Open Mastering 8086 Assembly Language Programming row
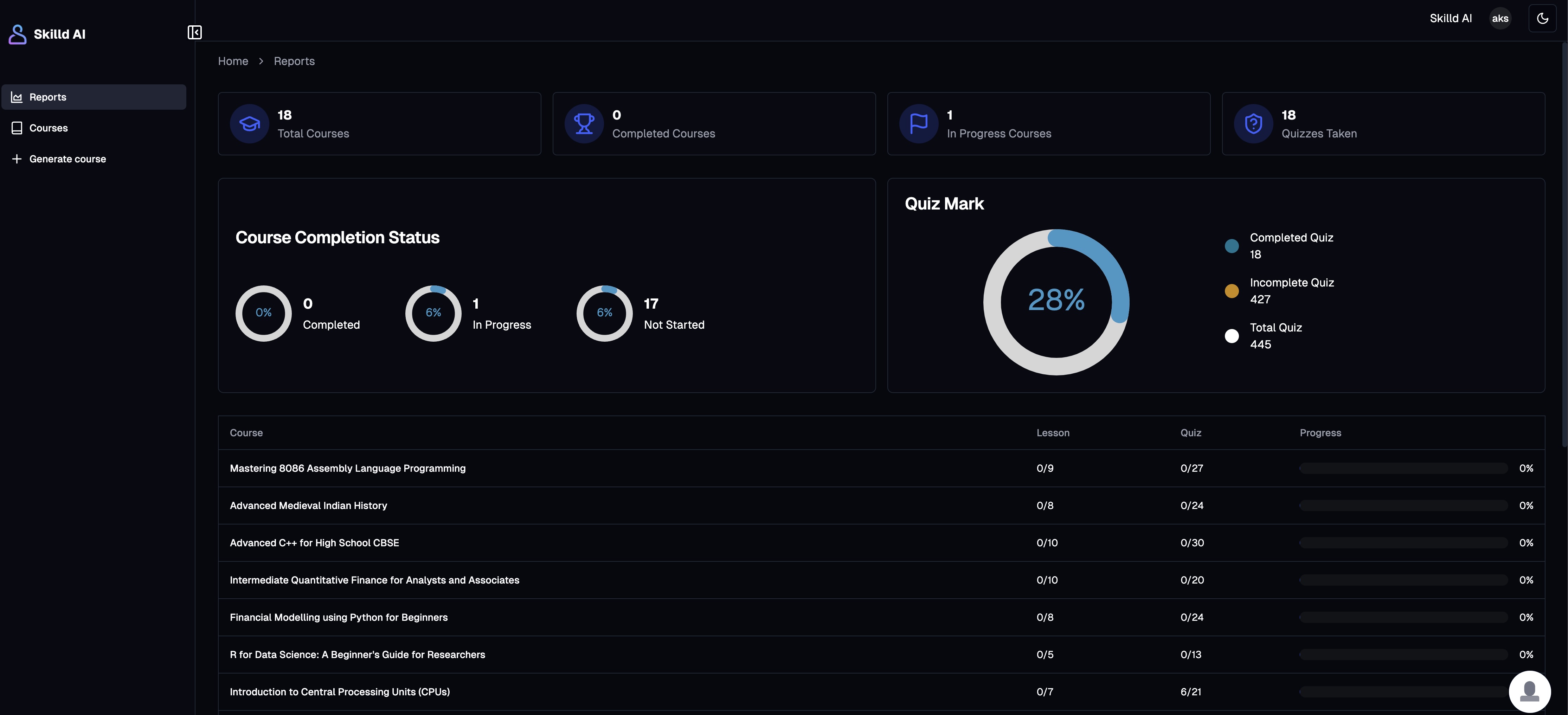This screenshot has width=1568, height=715. (x=348, y=469)
